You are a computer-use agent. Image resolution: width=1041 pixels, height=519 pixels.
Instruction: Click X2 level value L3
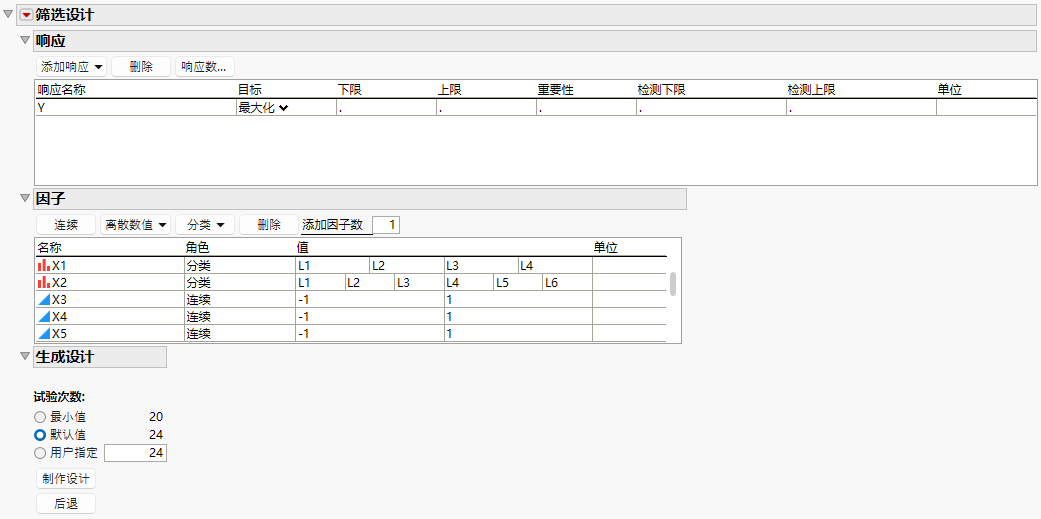(419, 283)
